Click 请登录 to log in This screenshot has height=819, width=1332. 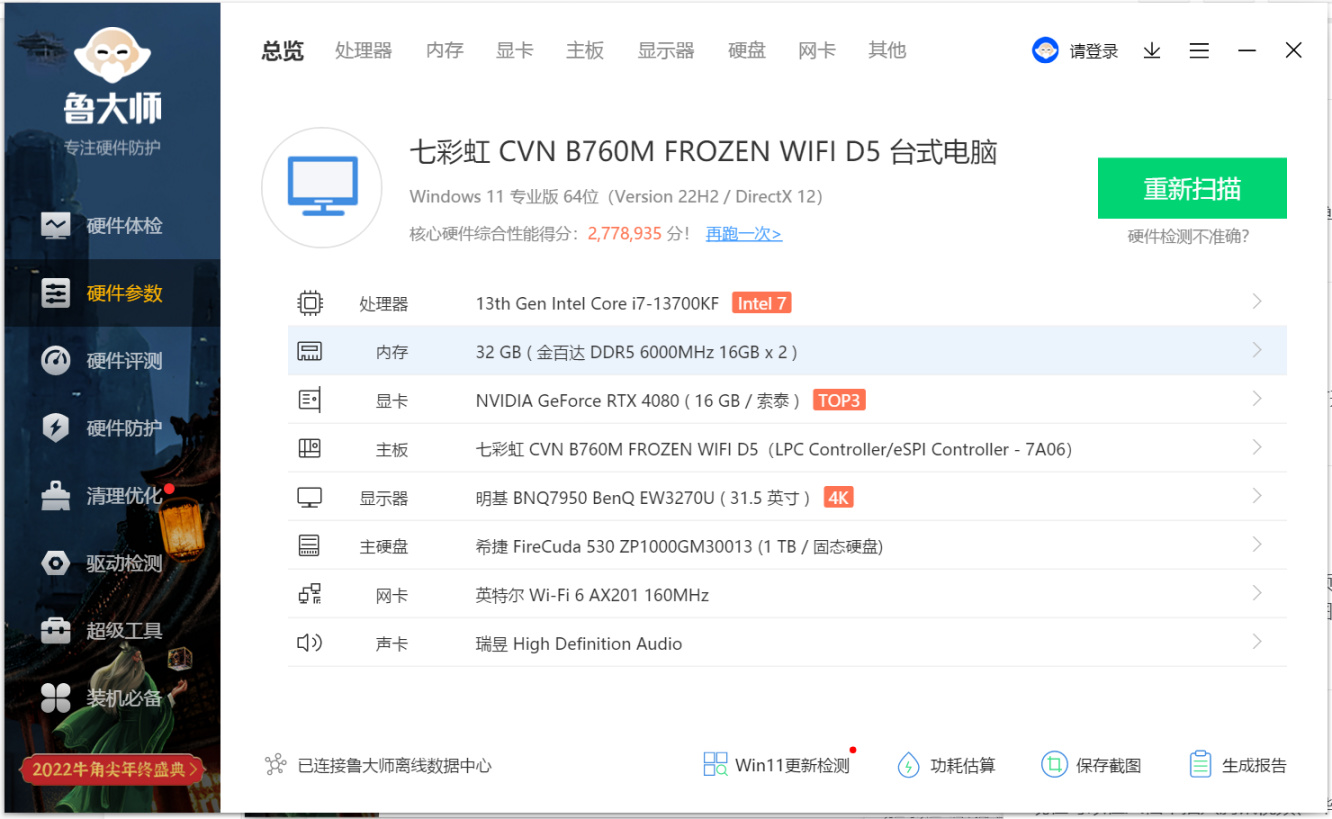(x=1094, y=51)
